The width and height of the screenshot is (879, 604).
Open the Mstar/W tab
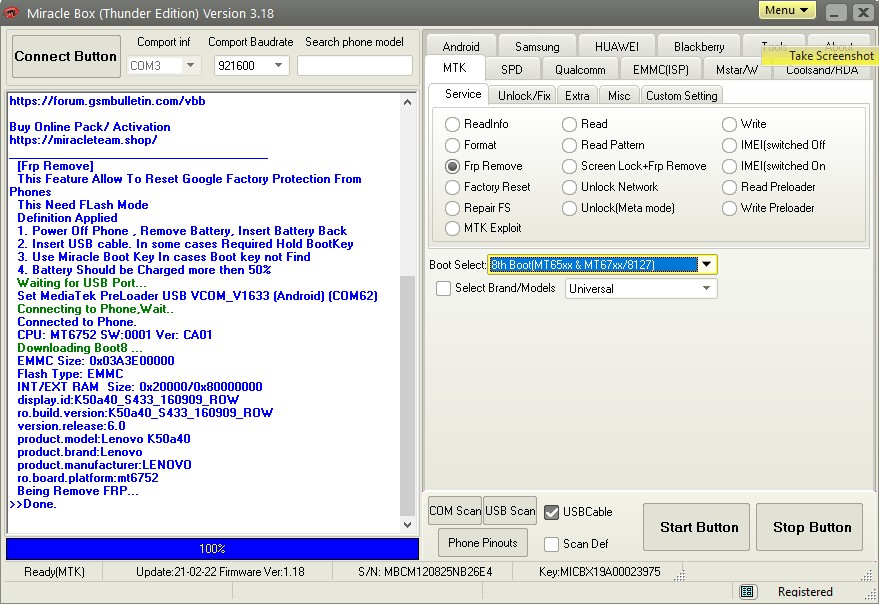tap(737, 70)
